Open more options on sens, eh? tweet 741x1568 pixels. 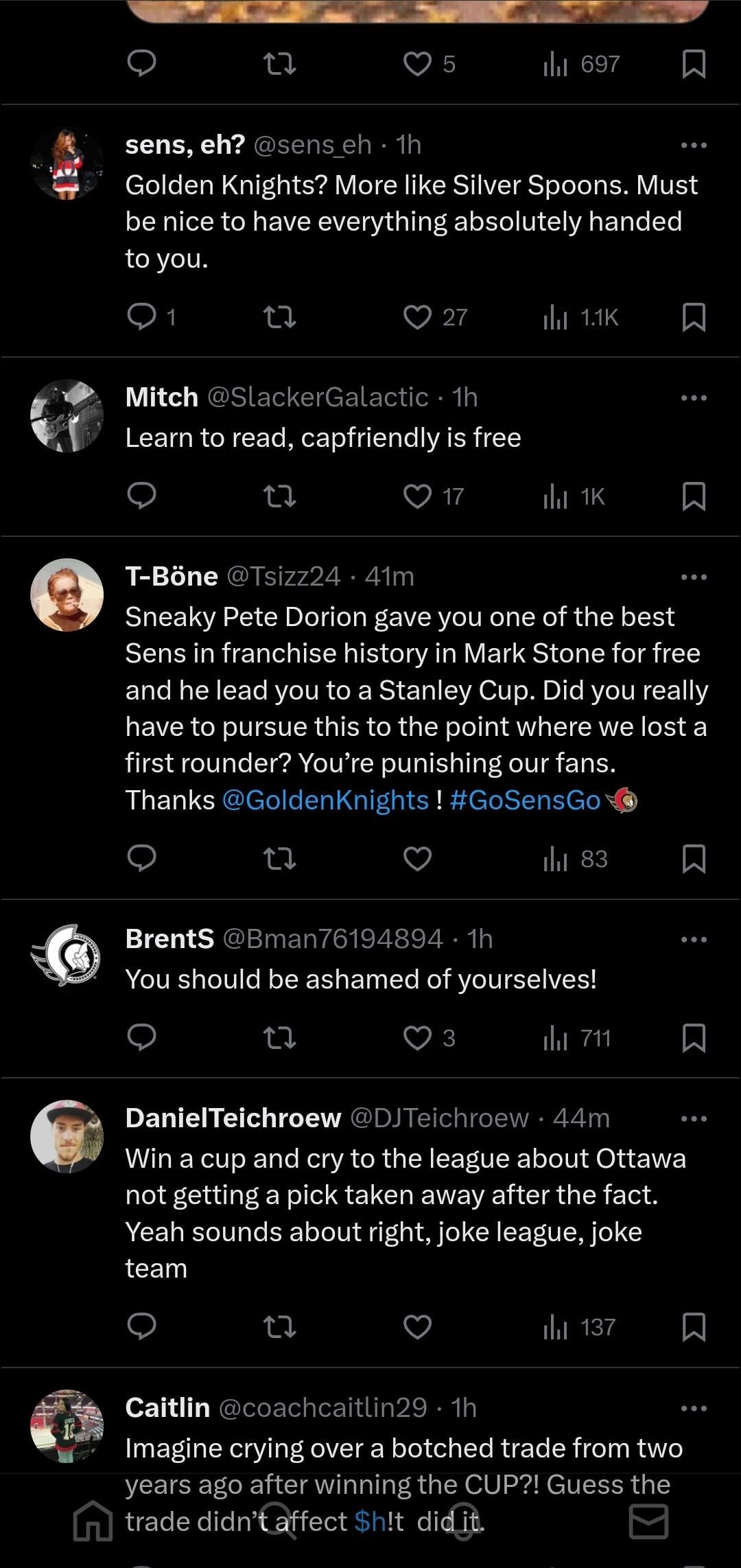tap(694, 145)
